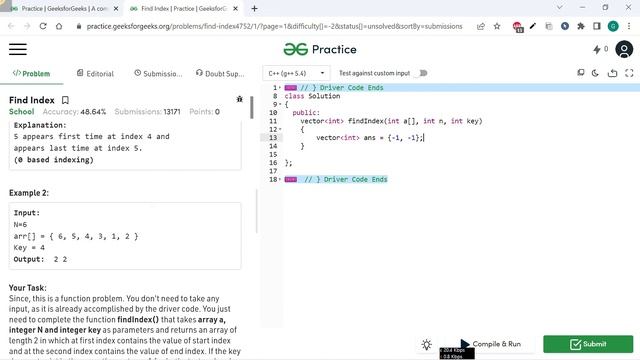The height and width of the screenshot is (360, 640).
Task: Click the 'Find Index' problem title
Action: pos(32,100)
